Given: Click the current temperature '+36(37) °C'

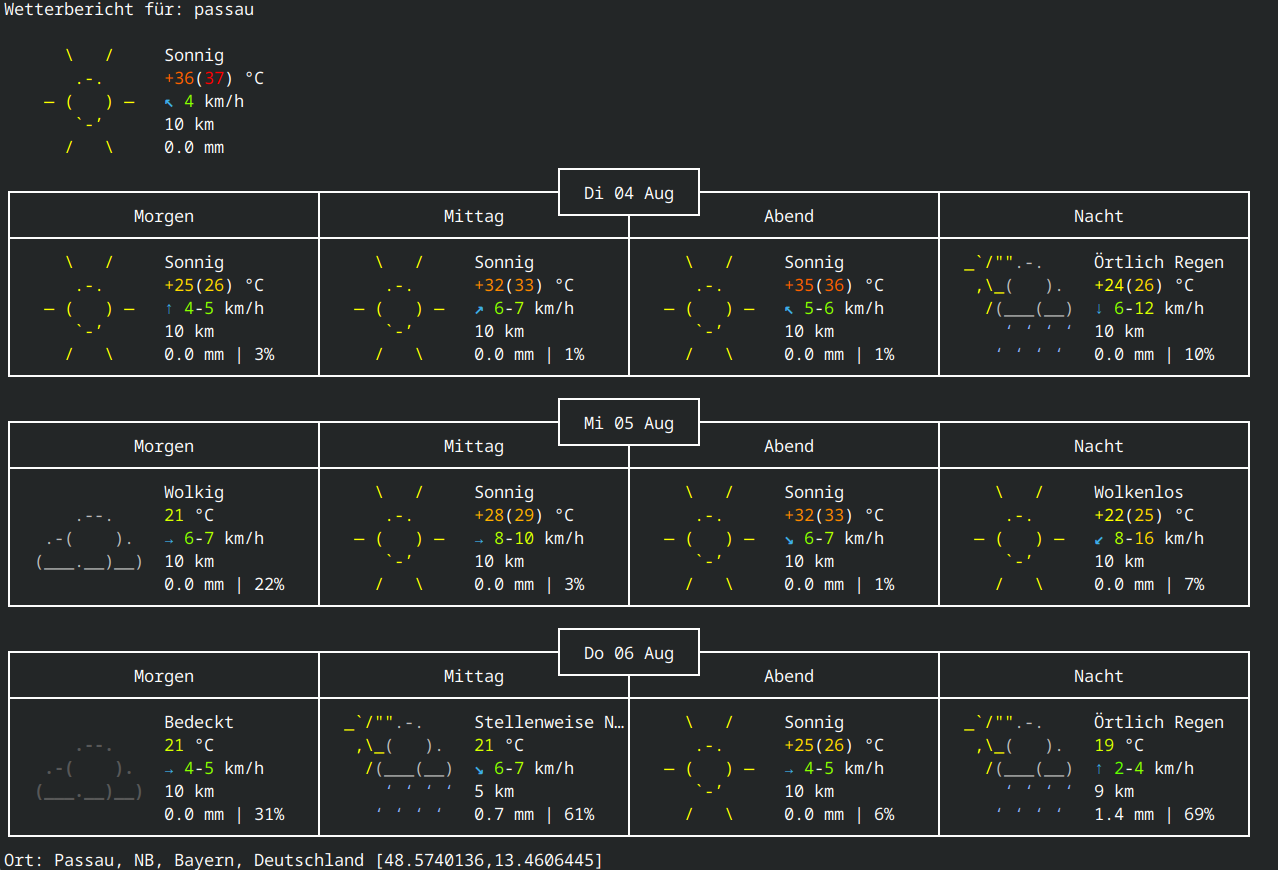Looking at the screenshot, I should coord(214,78).
